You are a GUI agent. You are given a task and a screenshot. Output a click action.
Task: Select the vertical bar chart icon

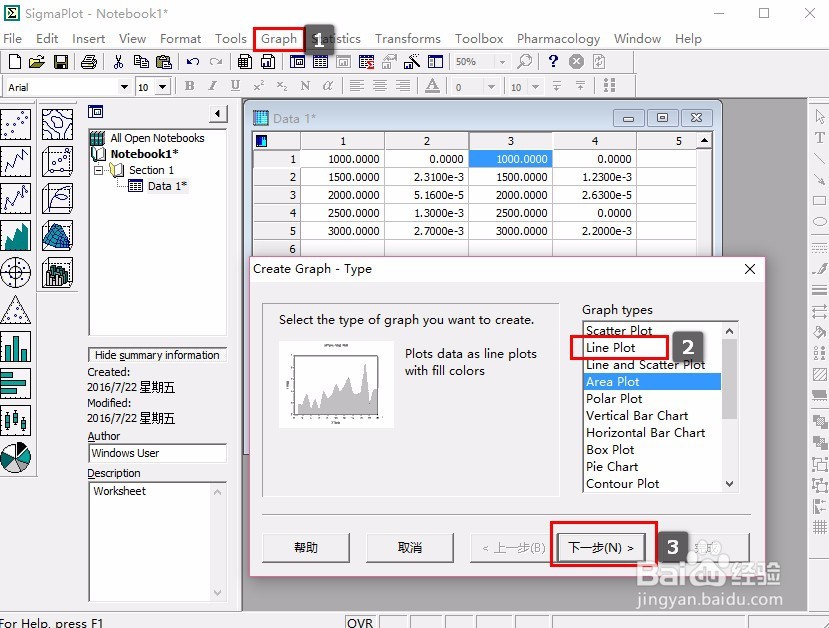coord(15,347)
